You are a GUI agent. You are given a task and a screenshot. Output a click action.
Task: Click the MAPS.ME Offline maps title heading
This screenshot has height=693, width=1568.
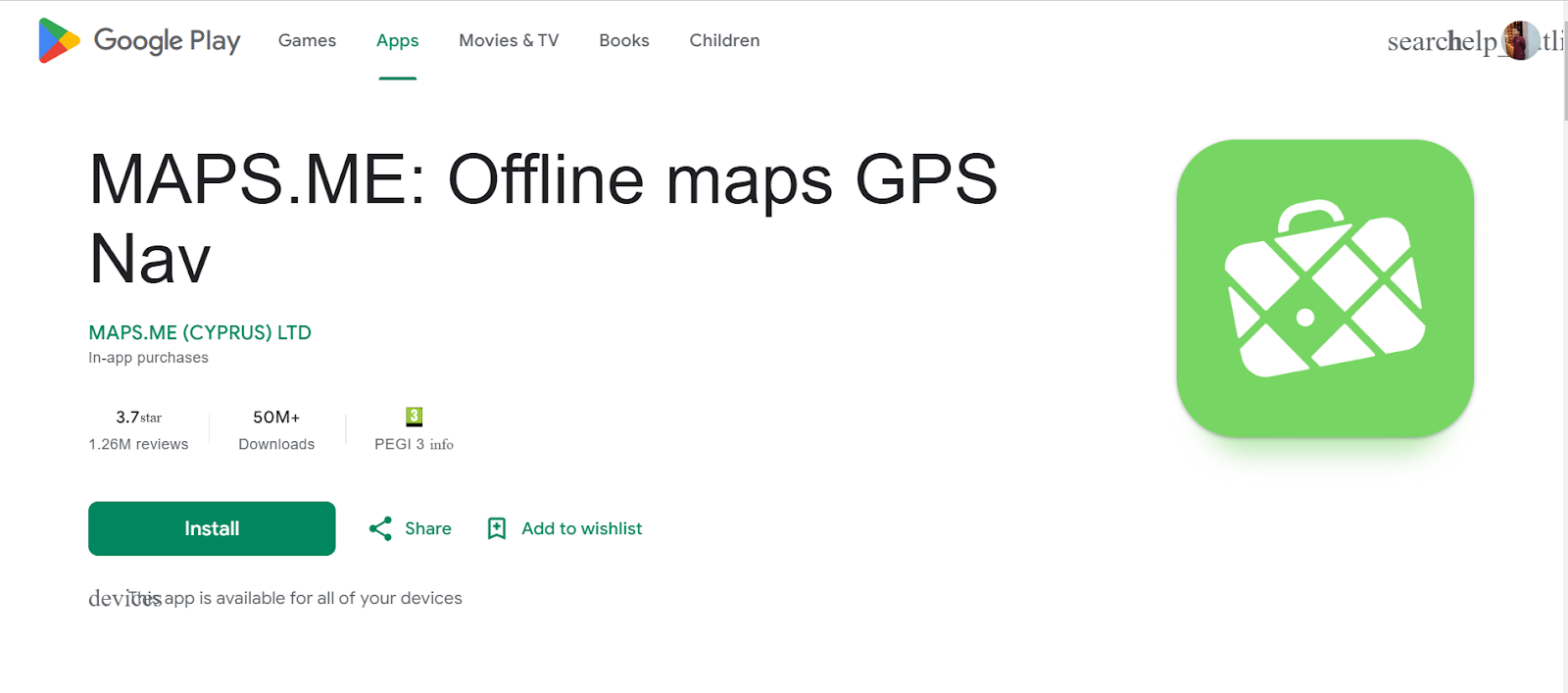coord(543,219)
